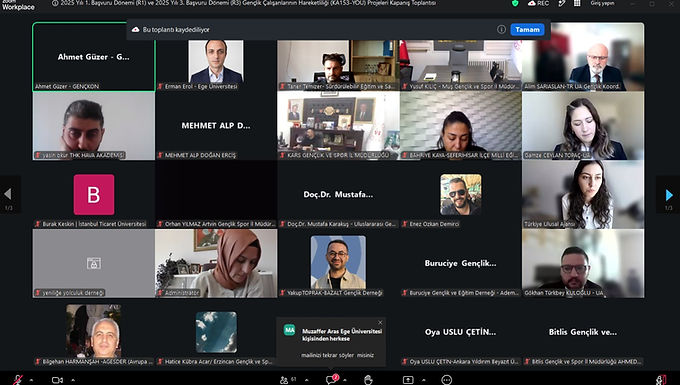This screenshot has width=680, height=385.
Task: Select Bitlis Gençlik ve Spor tile
Action: (x=583, y=332)
